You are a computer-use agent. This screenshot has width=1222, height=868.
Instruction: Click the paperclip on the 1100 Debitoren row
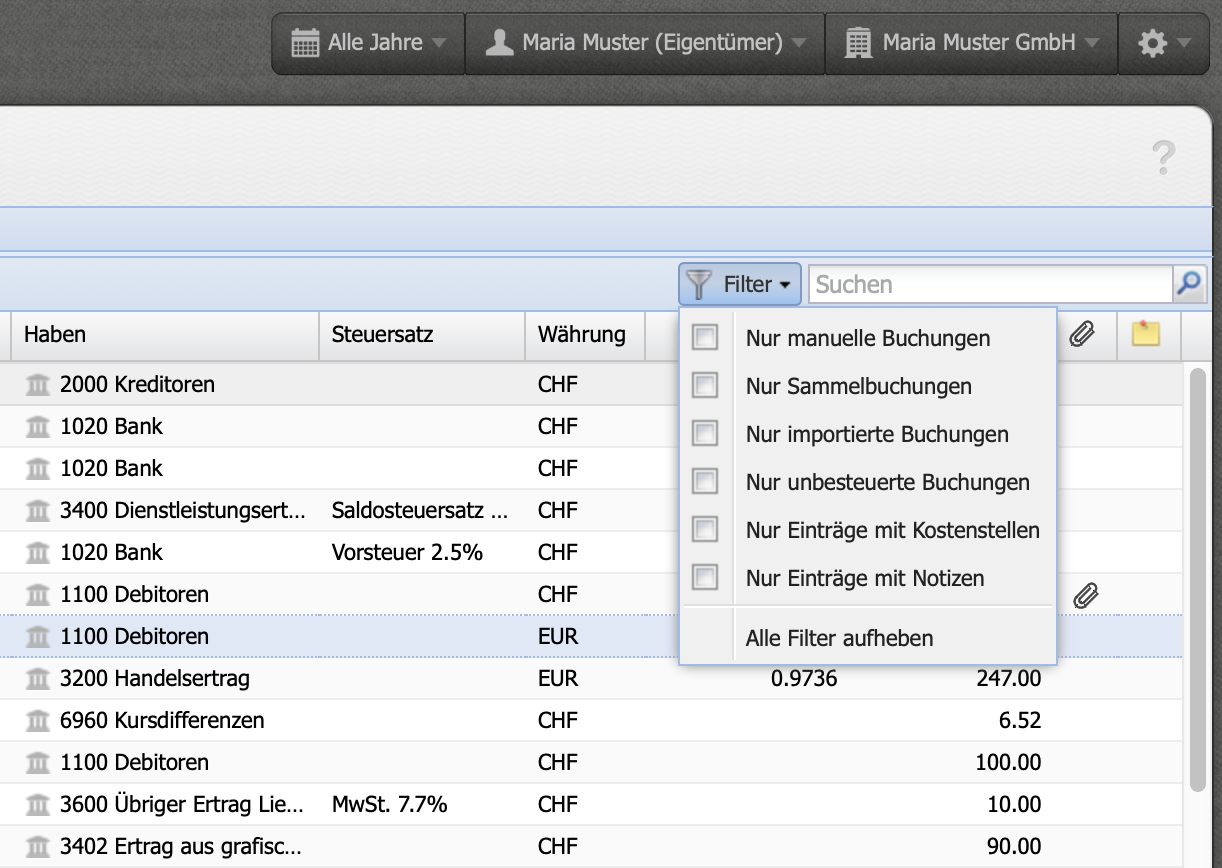1086,594
